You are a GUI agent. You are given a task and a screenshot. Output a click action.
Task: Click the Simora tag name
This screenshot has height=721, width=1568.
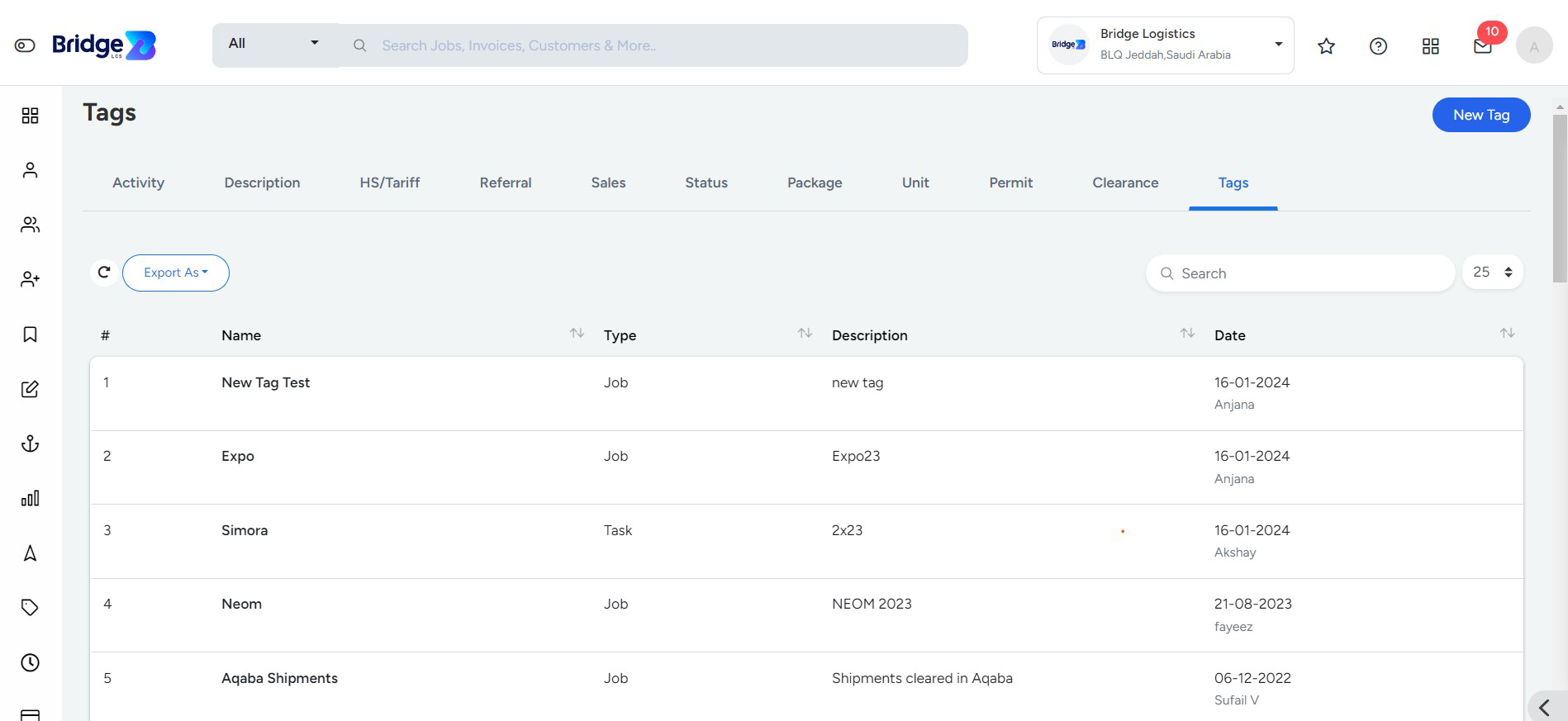click(245, 530)
